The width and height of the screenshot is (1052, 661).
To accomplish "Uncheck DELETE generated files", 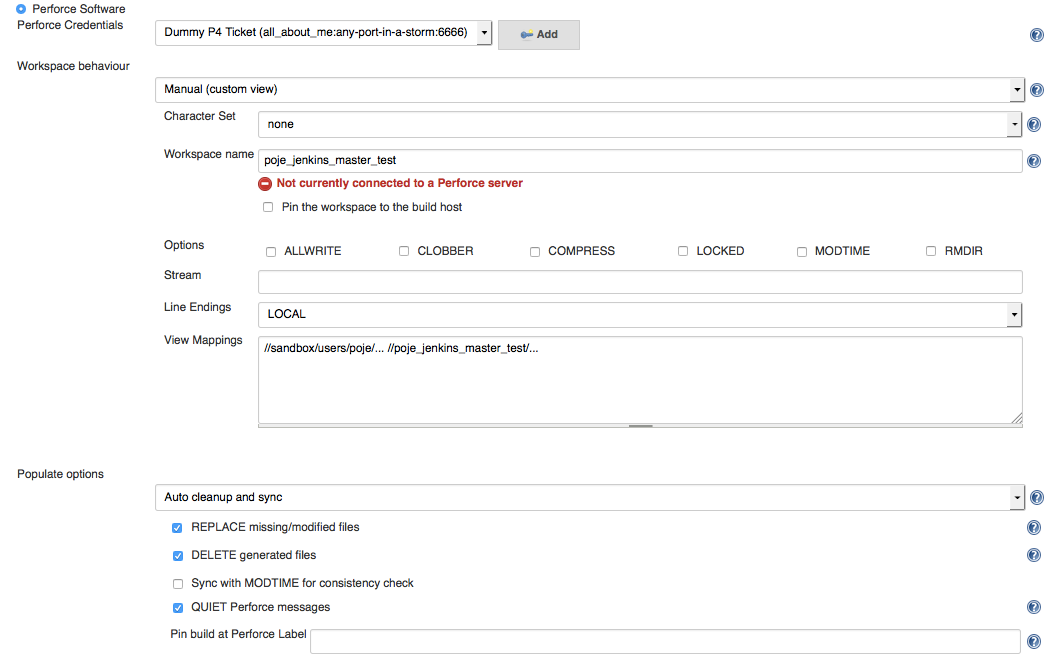I will [x=178, y=556].
